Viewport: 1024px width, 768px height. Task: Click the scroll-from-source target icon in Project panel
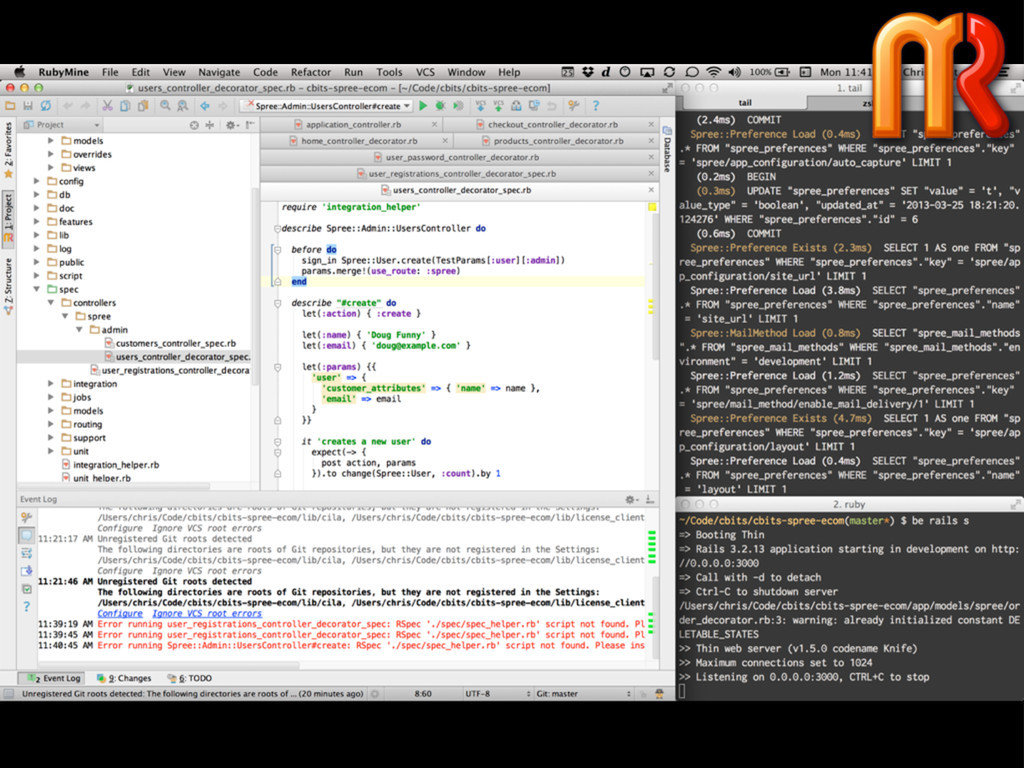pos(194,125)
